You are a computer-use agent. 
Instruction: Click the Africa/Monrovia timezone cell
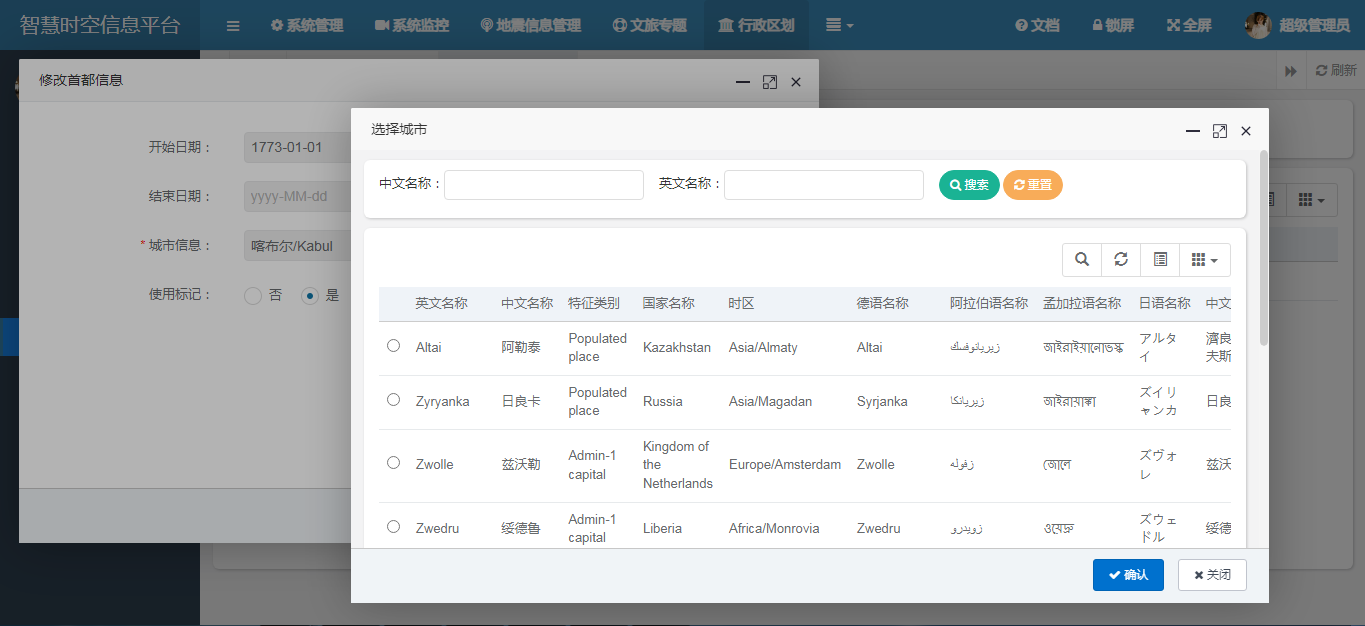pos(774,528)
